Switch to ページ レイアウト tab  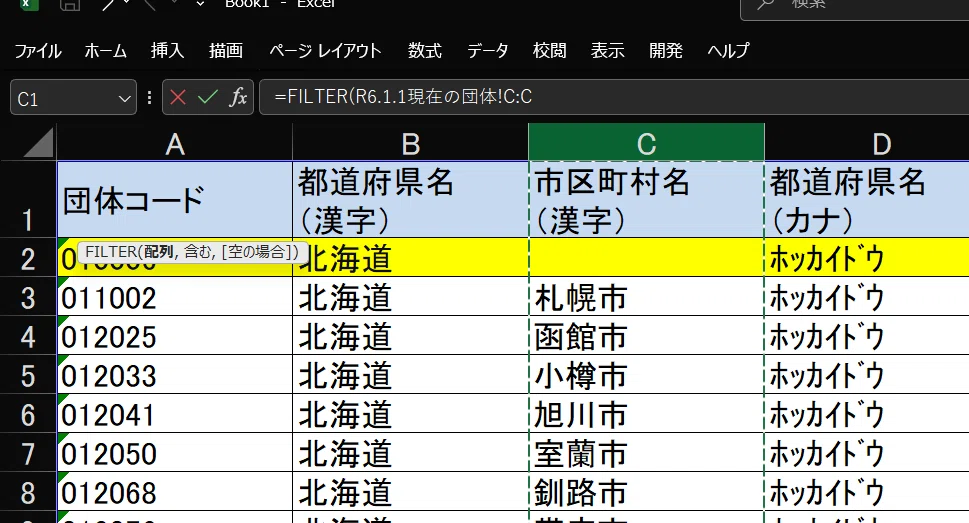(325, 51)
